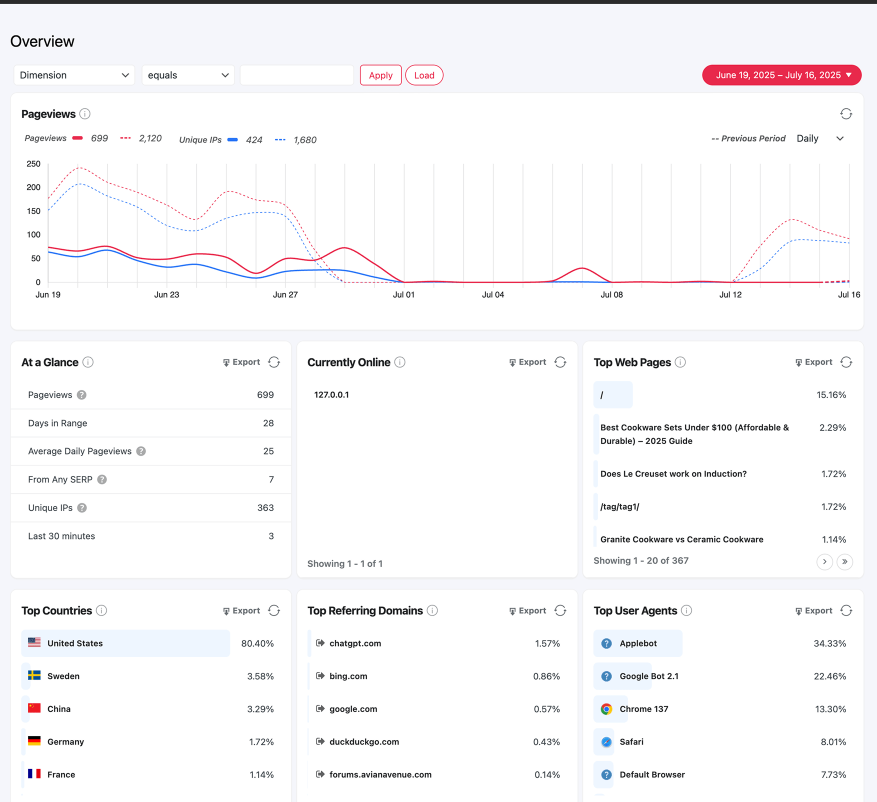This screenshot has width=877, height=802.
Task: Click the Apply filter button
Action: (x=380, y=75)
